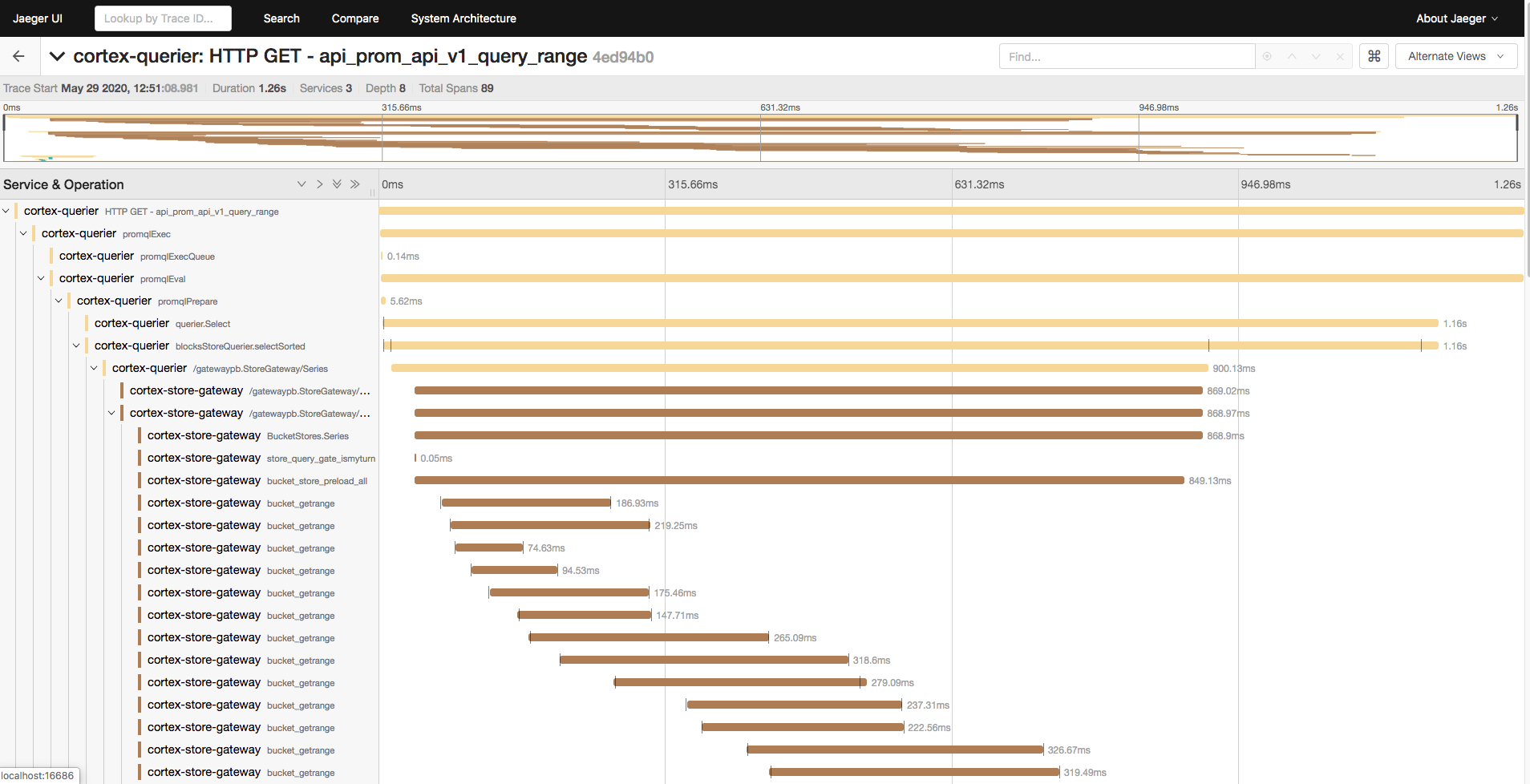Open the System Architecture page
The width and height of the screenshot is (1530, 784).
pos(463,18)
